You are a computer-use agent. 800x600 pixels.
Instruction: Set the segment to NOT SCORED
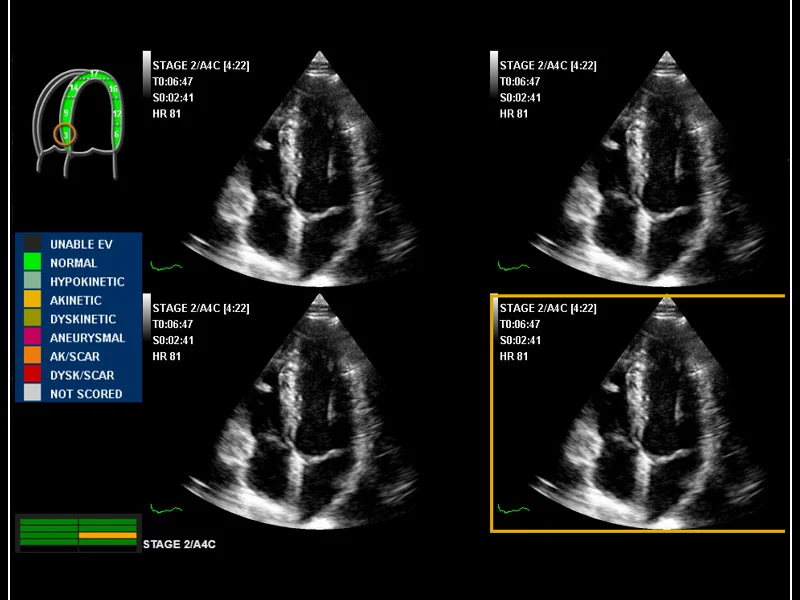pos(78,394)
